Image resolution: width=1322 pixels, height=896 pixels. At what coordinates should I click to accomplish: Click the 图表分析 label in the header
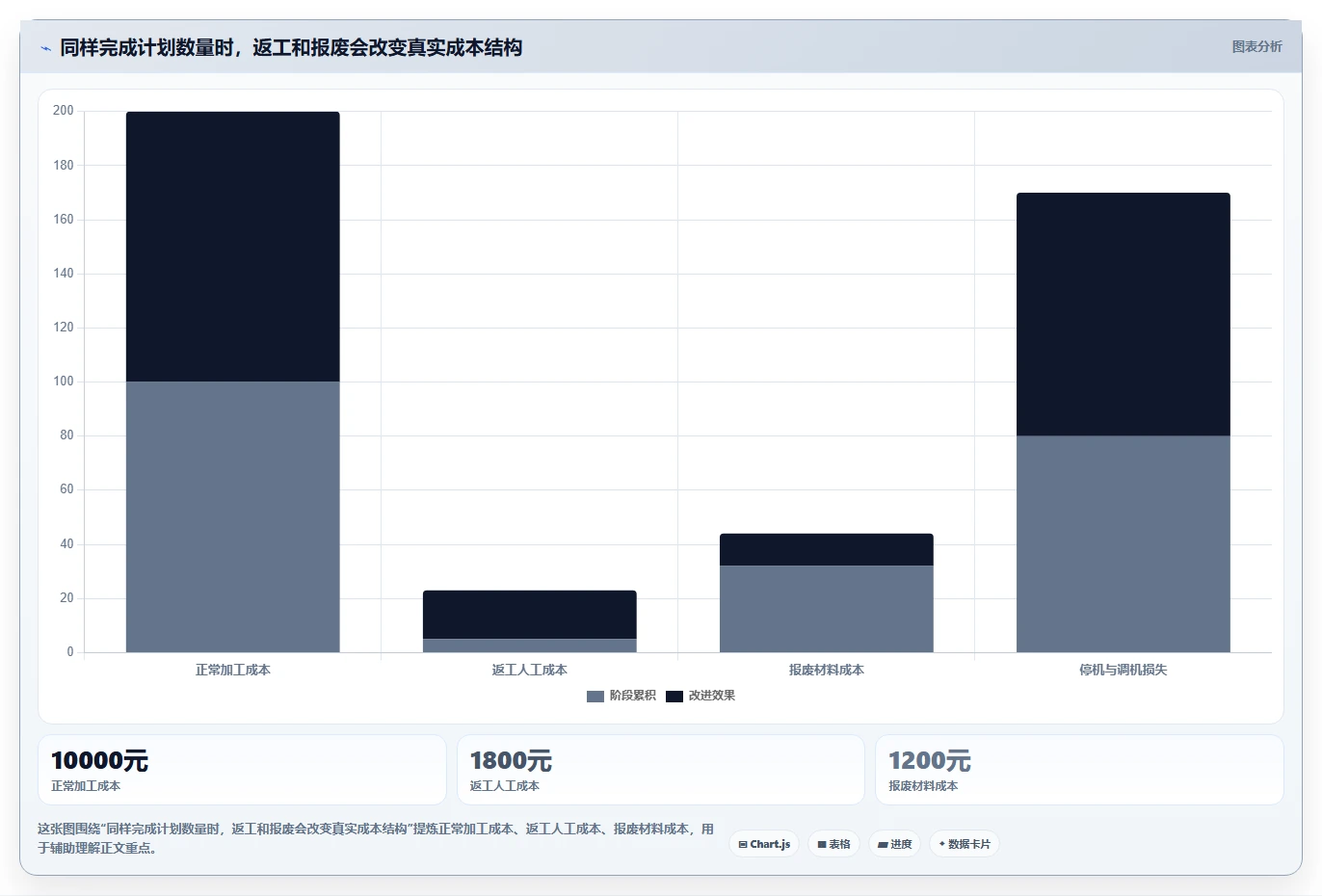pyautogui.click(x=1257, y=46)
